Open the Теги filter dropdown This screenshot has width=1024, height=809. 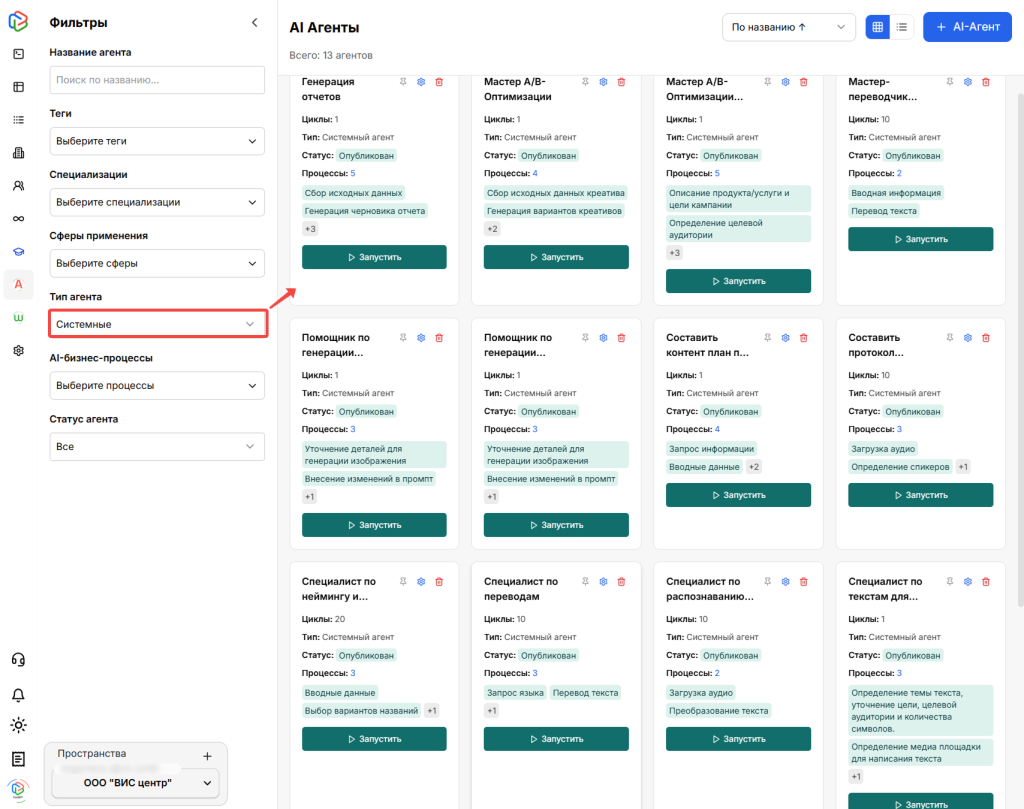point(157,141)
